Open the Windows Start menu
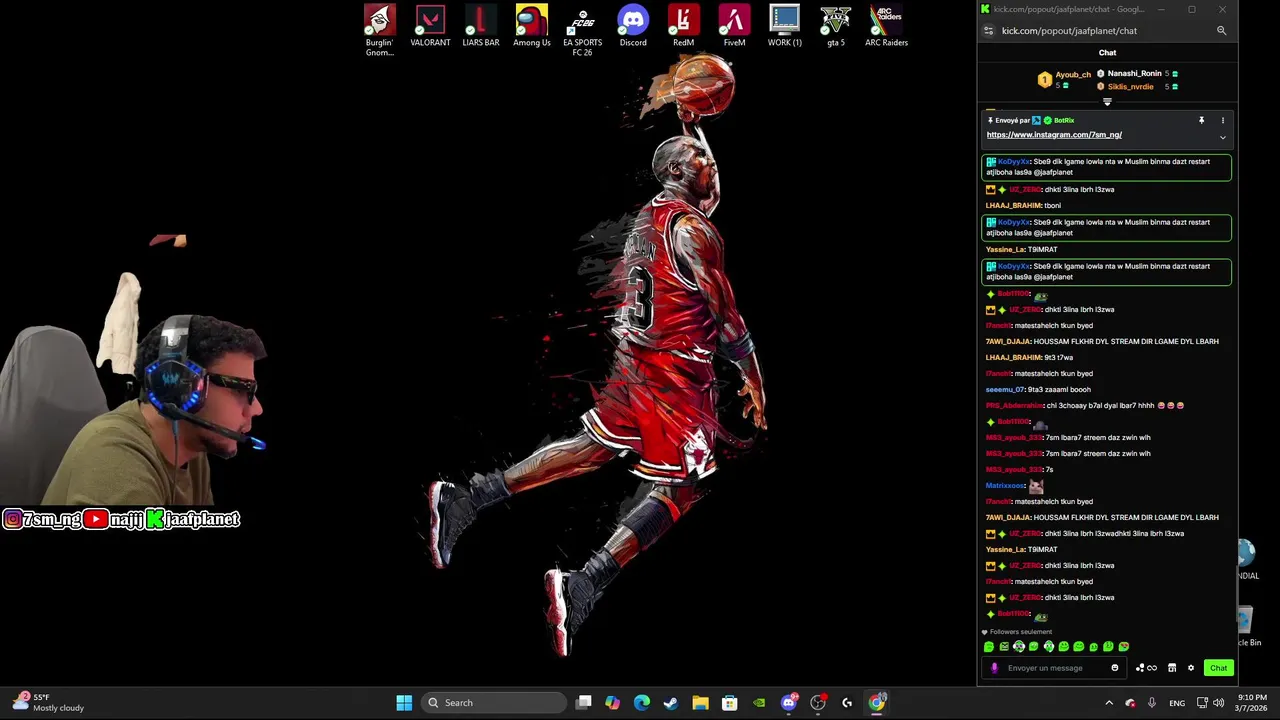Screen dimensions: 1280x720 (404, 703)
